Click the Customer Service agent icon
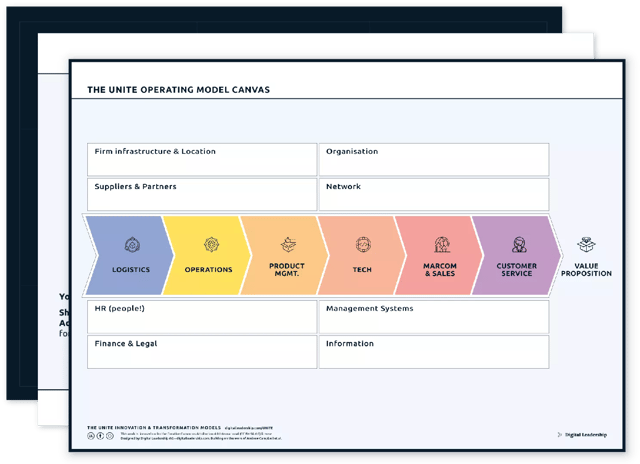 coord(519,244)
